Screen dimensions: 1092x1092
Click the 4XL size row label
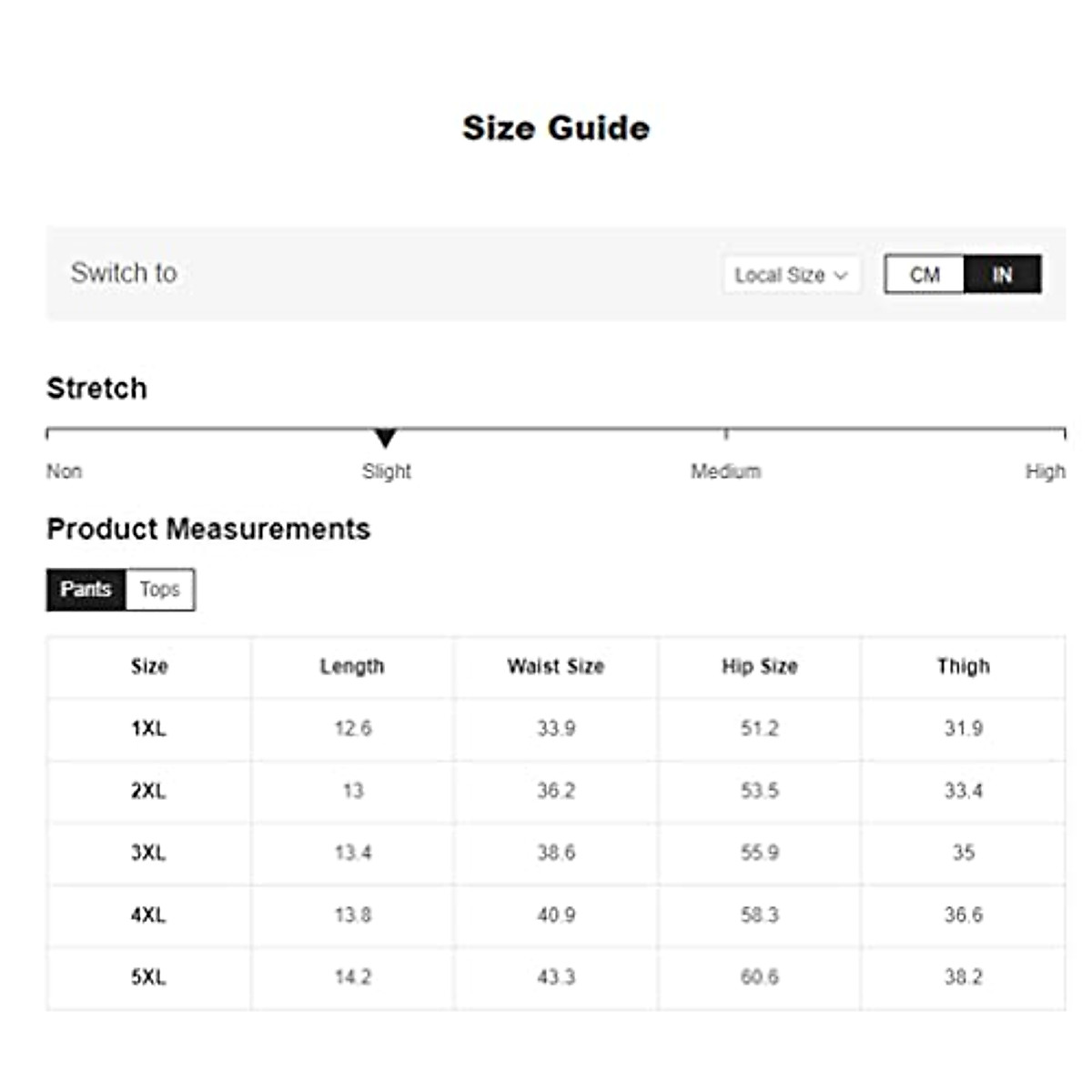tap(148, 915)
